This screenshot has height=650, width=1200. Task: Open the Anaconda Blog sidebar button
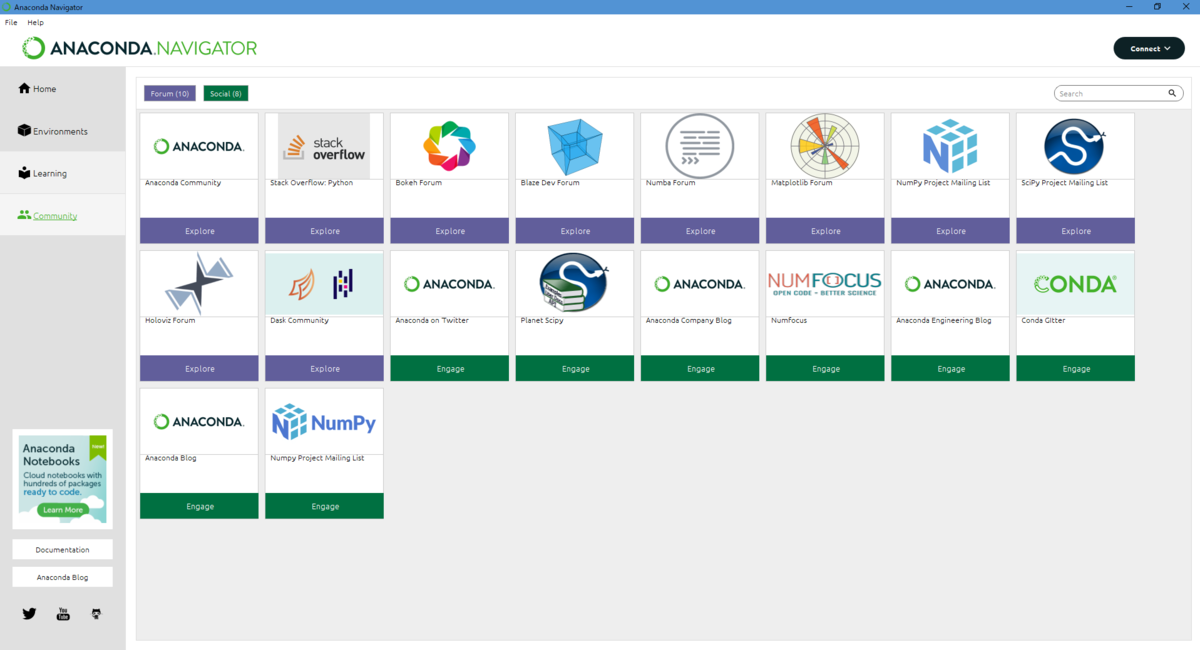coord(62,577)
